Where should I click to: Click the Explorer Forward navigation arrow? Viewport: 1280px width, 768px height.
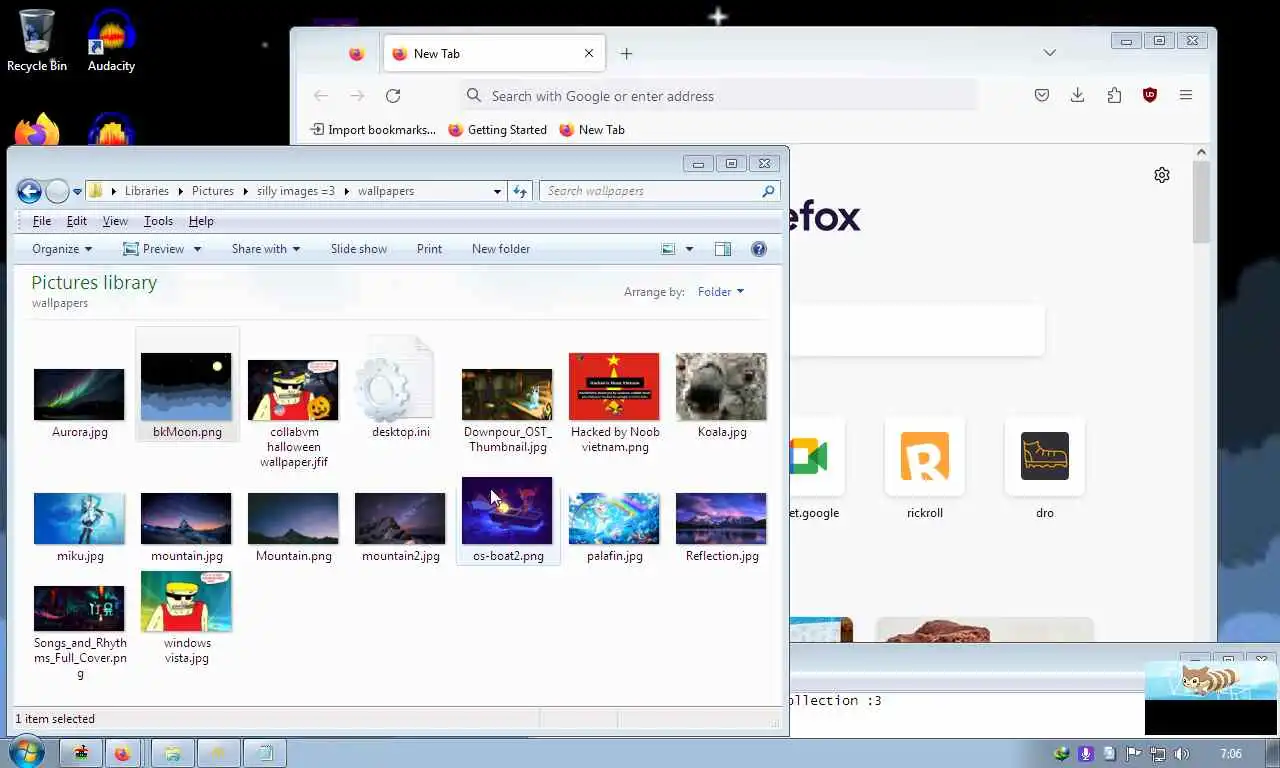point(57,191)
